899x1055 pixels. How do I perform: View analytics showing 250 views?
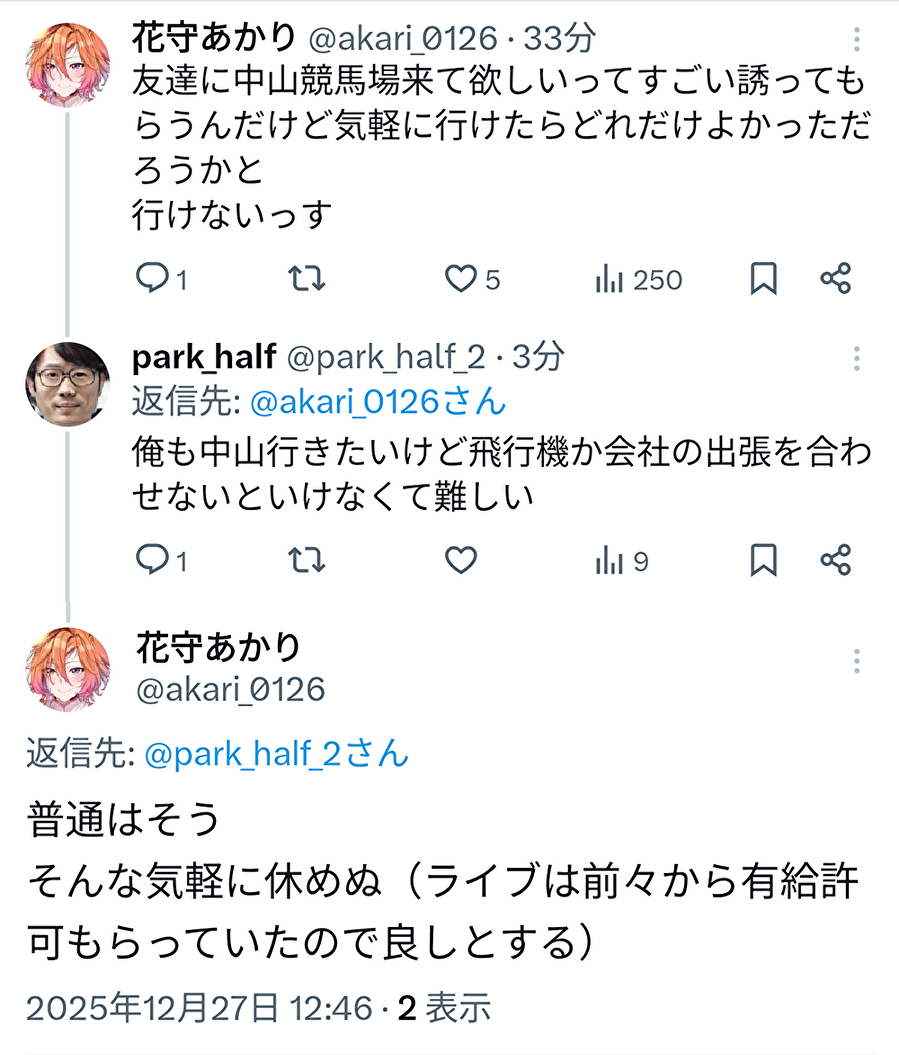(x=609, y=279)
